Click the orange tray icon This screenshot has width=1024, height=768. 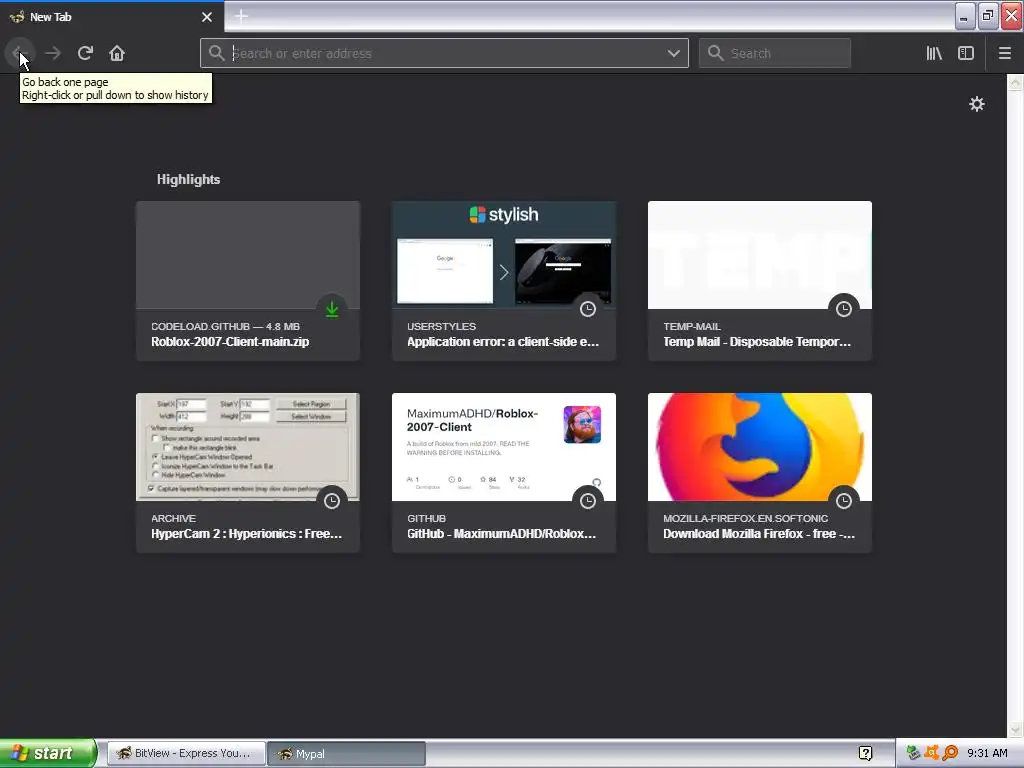(931, 753)
